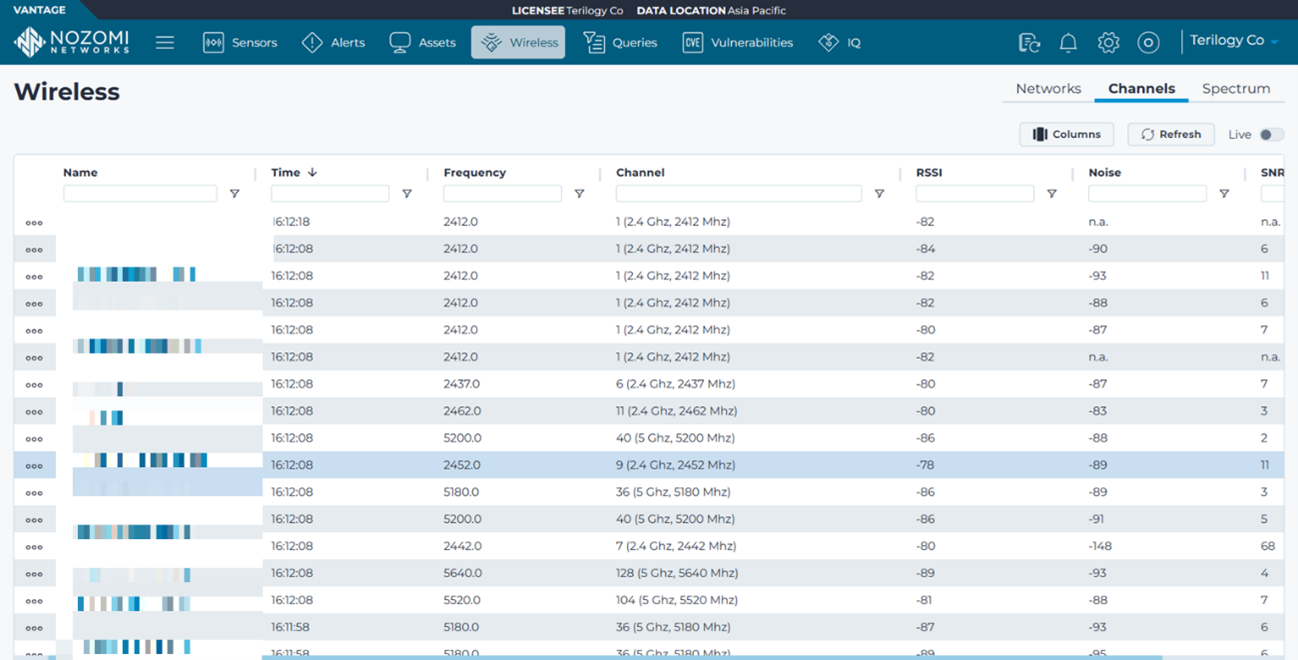Open the Time column filter funnel
Viewport: 1298px width, 660px height.
pos(407,194)
